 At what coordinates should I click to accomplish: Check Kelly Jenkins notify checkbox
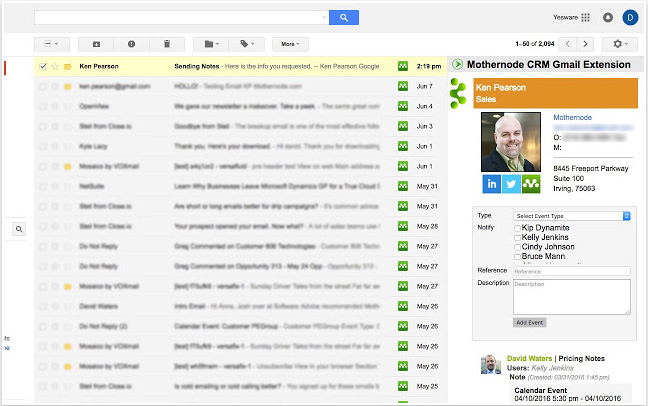(x=517, y=238)
